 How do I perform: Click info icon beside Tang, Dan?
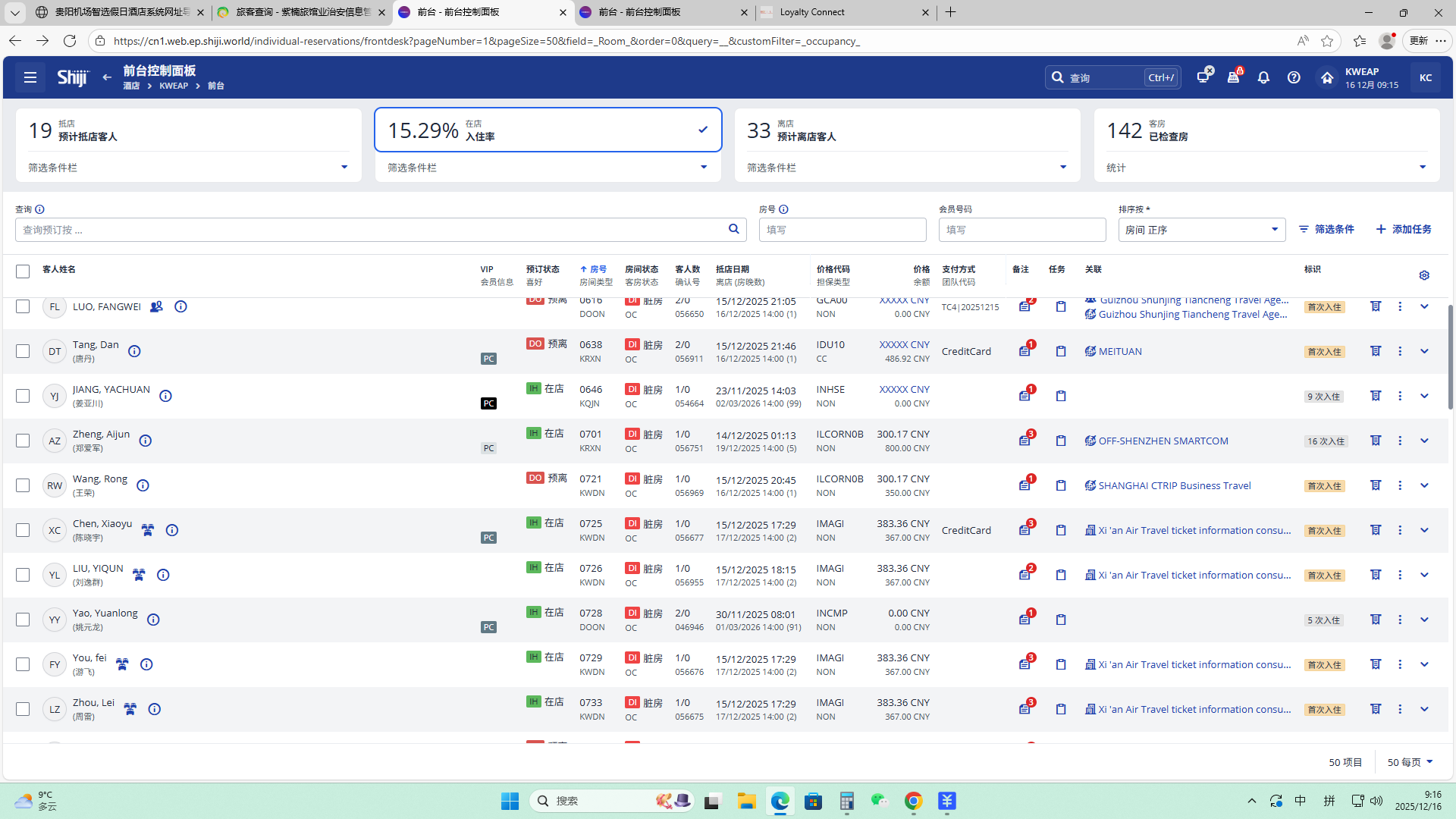tap(134, 351)
